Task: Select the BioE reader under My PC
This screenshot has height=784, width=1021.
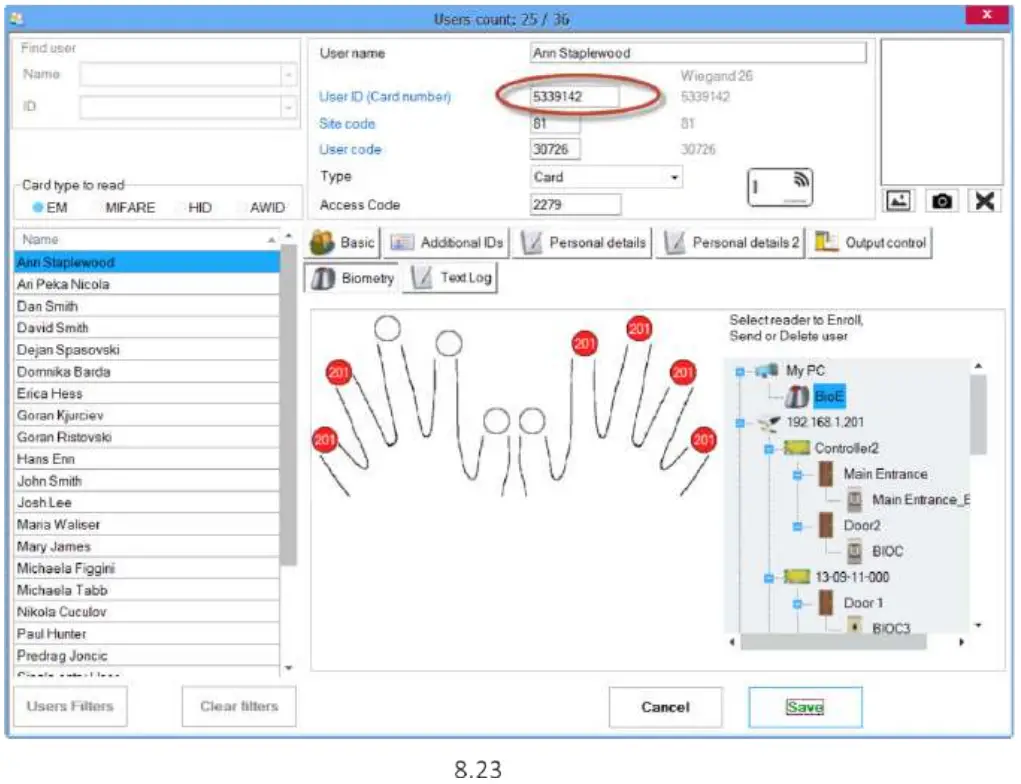Action: (x=829, y=397)
